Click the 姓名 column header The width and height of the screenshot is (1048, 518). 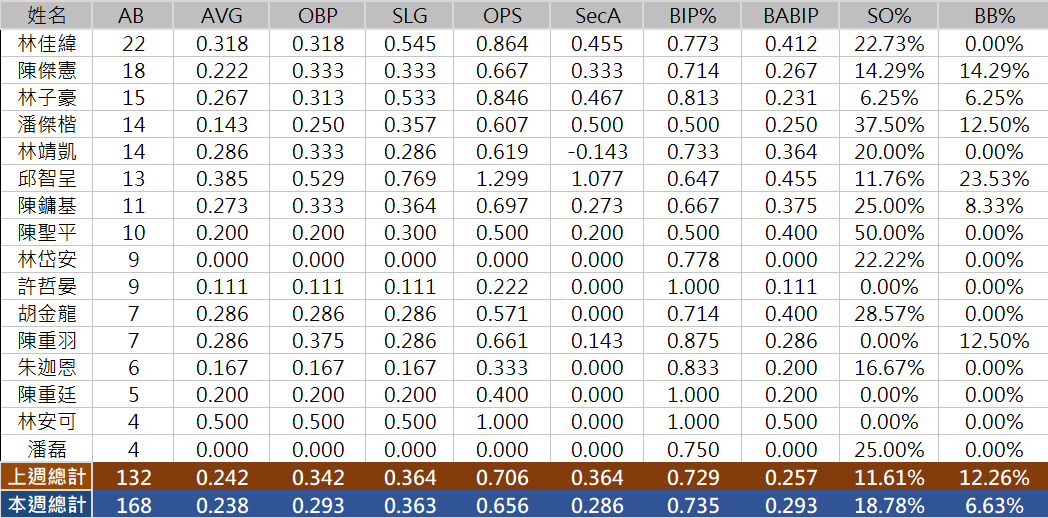click(46, 15)
